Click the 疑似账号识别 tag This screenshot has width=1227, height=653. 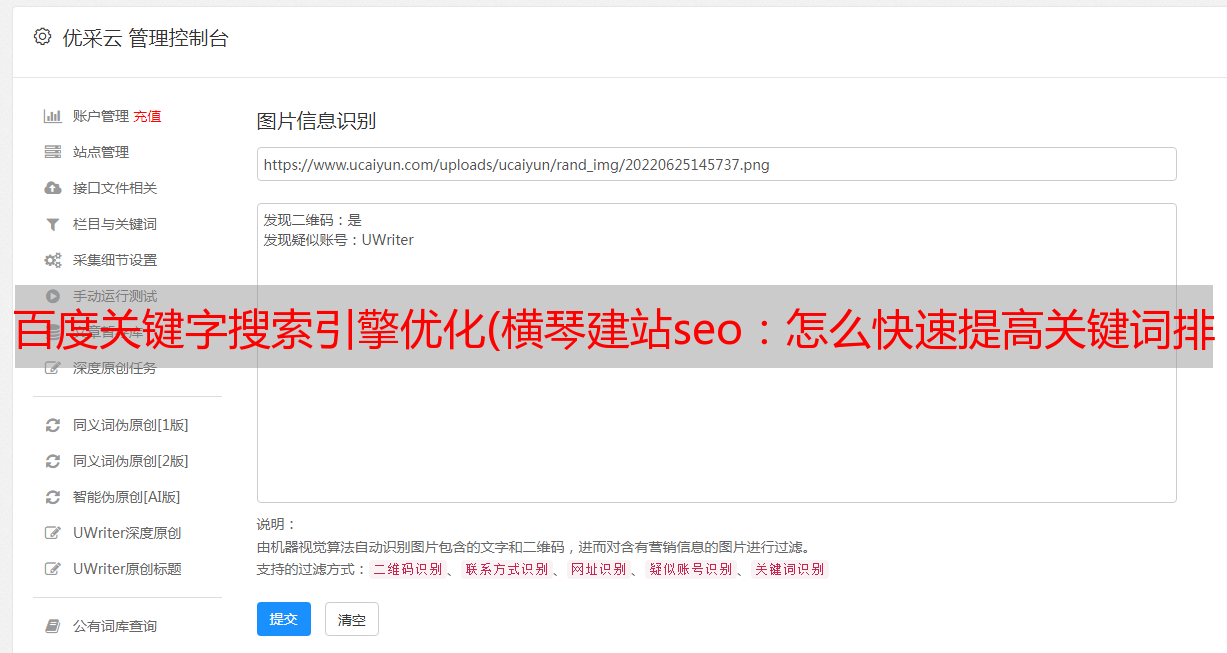[690, 569]
